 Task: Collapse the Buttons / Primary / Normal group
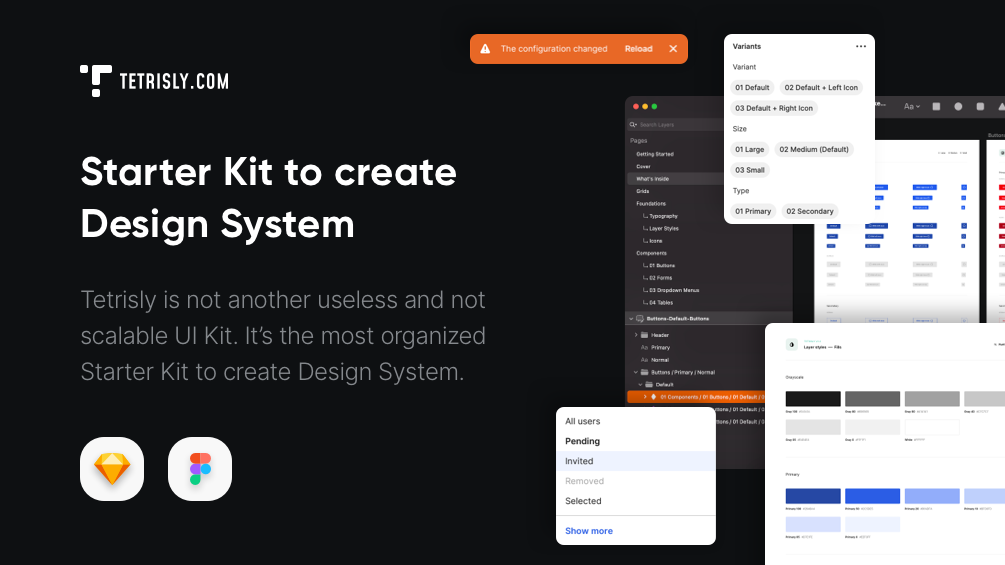[636, 372]
